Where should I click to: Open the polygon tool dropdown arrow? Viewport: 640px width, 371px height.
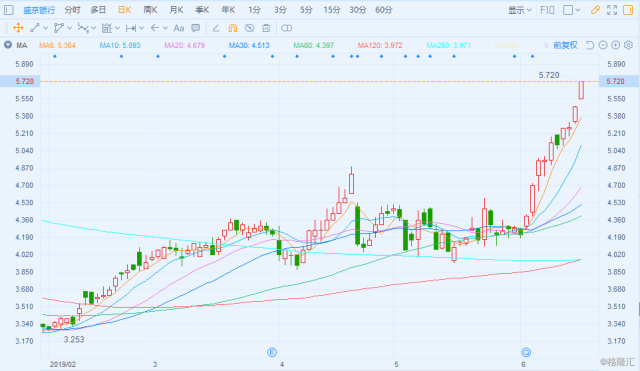(69, 28)
